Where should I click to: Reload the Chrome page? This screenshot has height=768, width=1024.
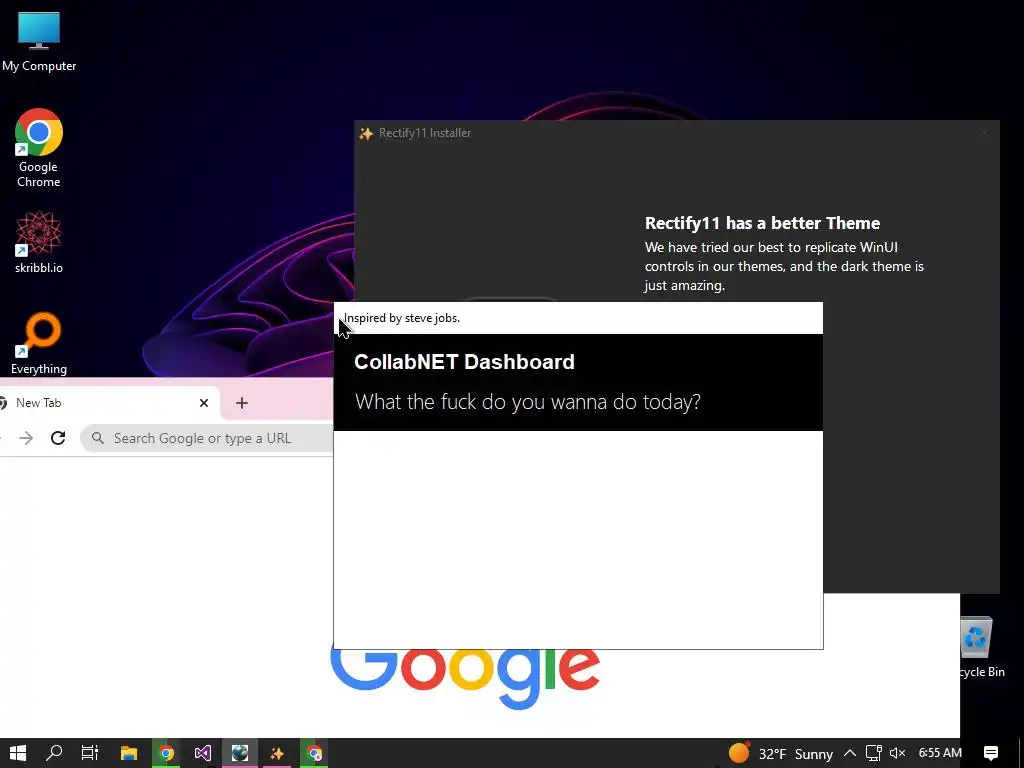pyautogui.click(x=58, y=438)
